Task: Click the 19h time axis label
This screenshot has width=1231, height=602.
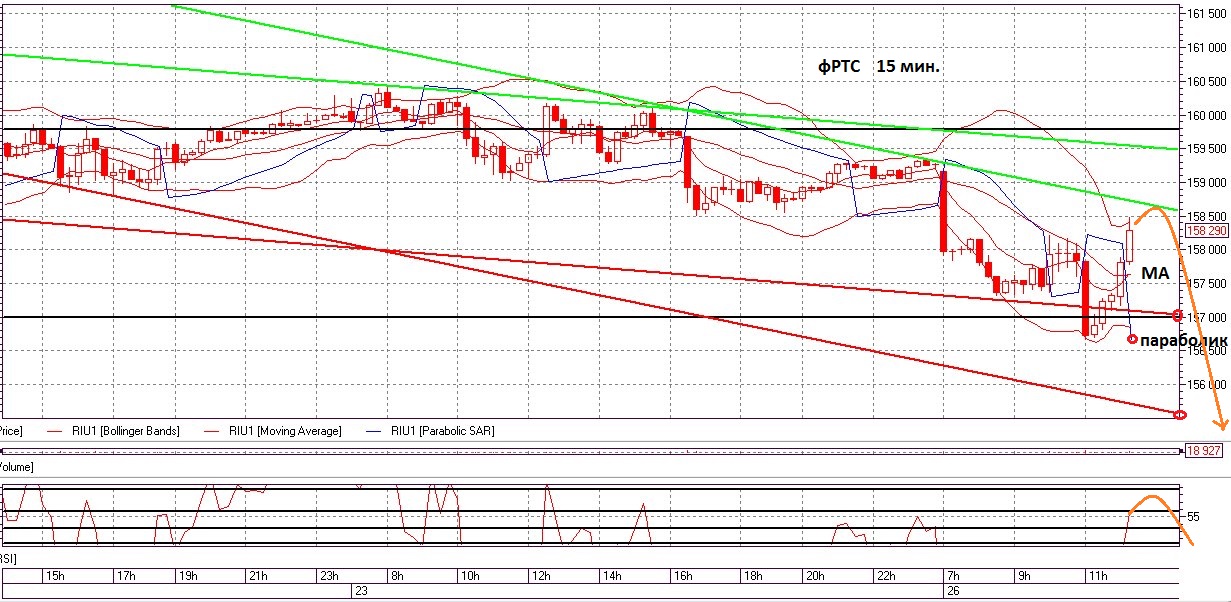Action: (187, 576)
